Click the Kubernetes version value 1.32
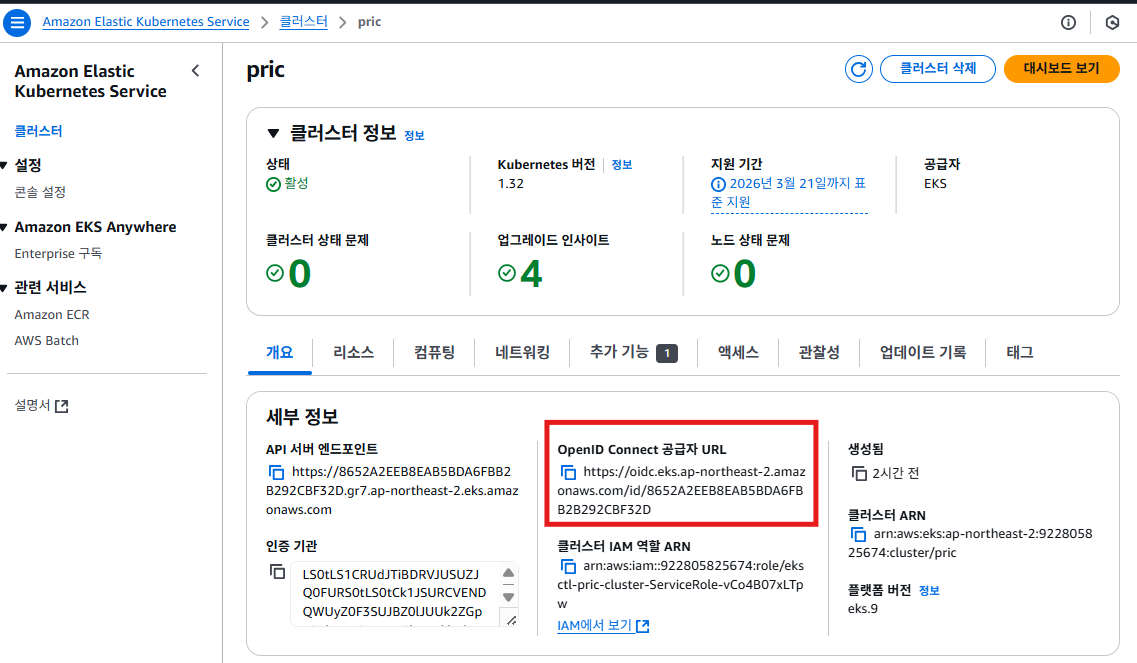Screen dimensions: 1137x663 click(510, 184)
